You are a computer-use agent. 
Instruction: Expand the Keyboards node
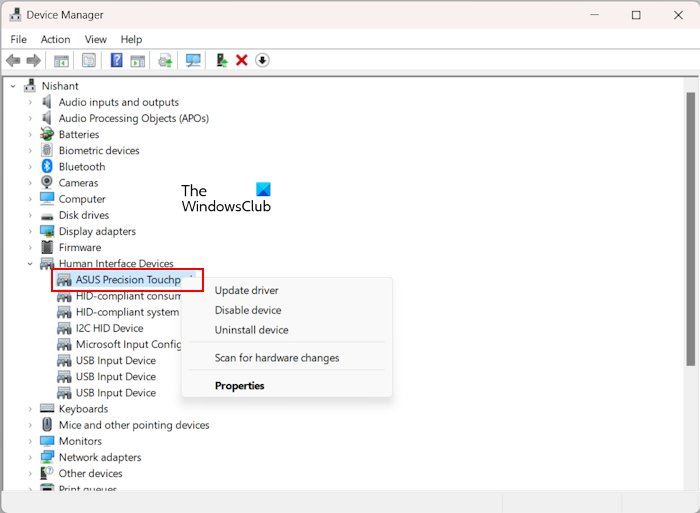pyautogui.click(x=30, y=409)
